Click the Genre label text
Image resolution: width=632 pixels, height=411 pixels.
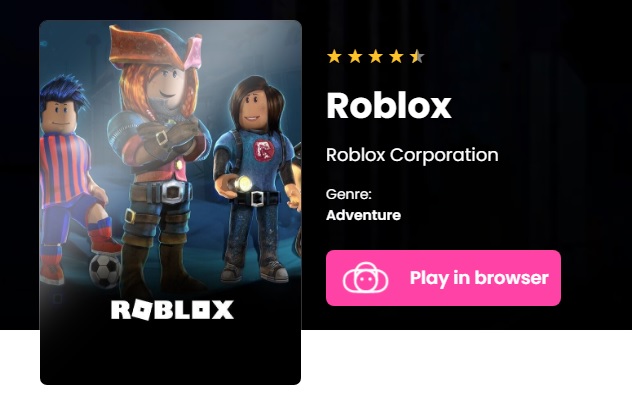pos(349,194)
